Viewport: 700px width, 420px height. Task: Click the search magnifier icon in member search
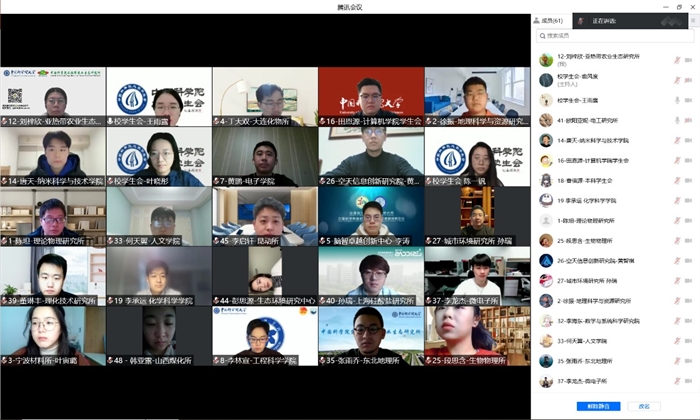click(542, 36)
